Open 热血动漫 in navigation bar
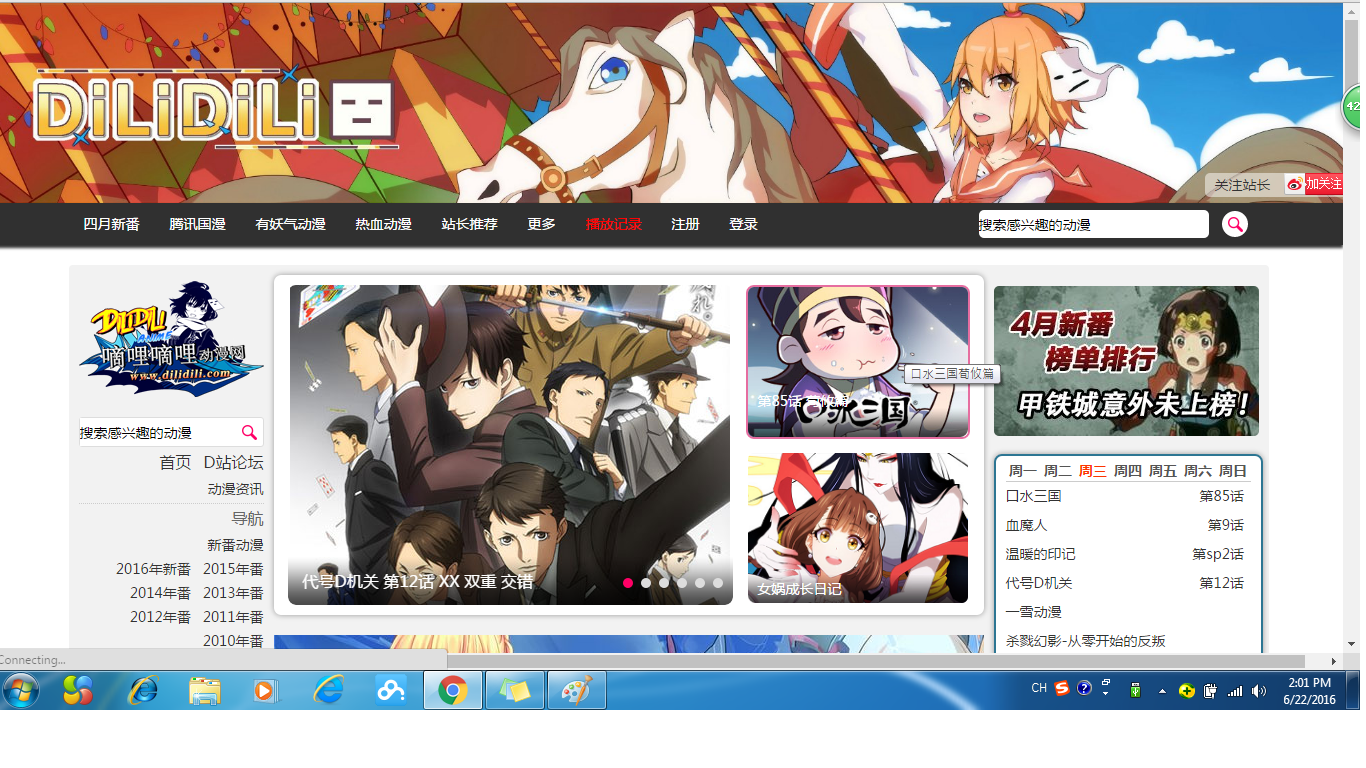The height and width of the screenshot is (768, 1366). click(x=383, y=224)
